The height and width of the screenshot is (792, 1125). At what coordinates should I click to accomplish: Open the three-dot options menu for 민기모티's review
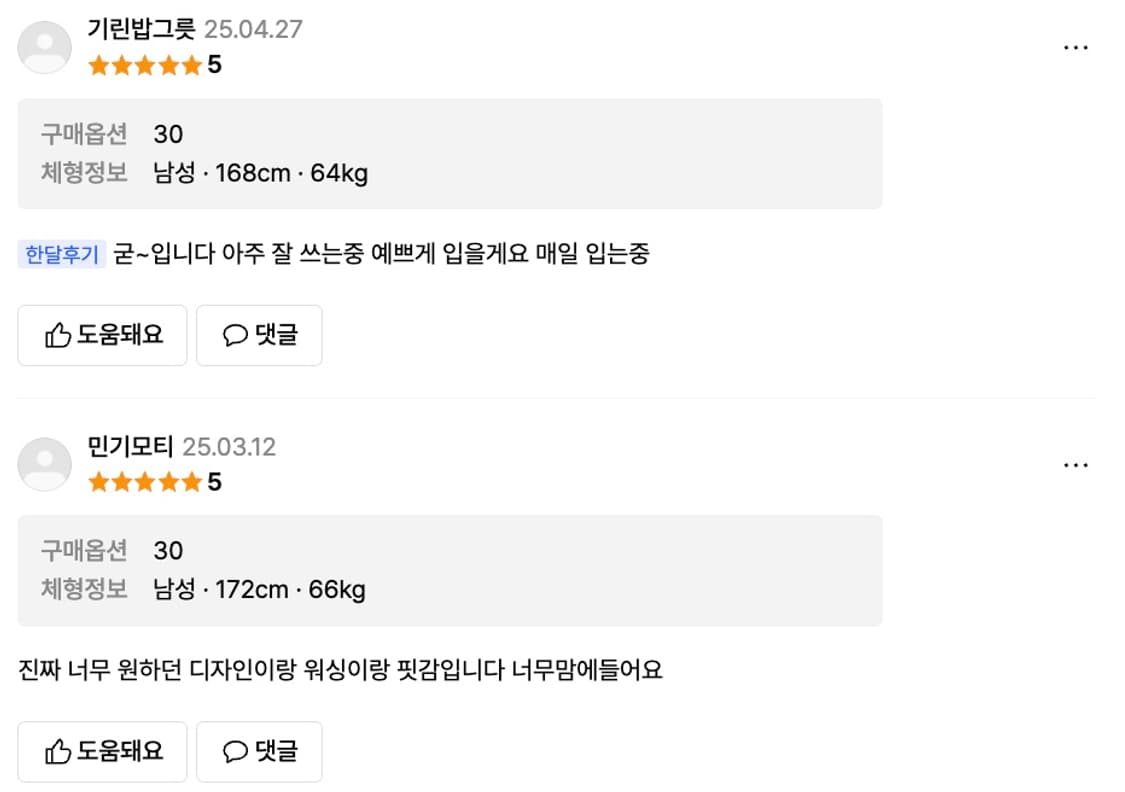(1076, 464)
